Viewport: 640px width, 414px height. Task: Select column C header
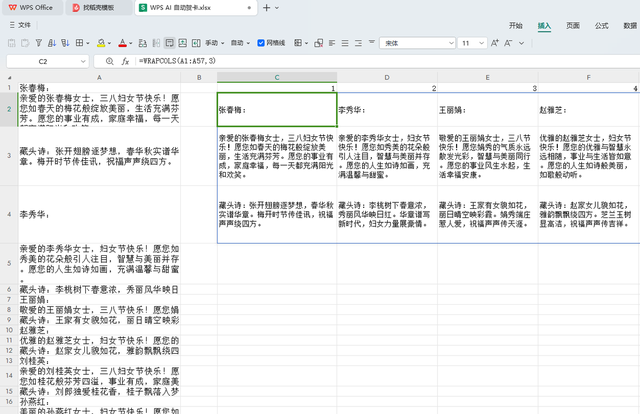pos(277,77)
